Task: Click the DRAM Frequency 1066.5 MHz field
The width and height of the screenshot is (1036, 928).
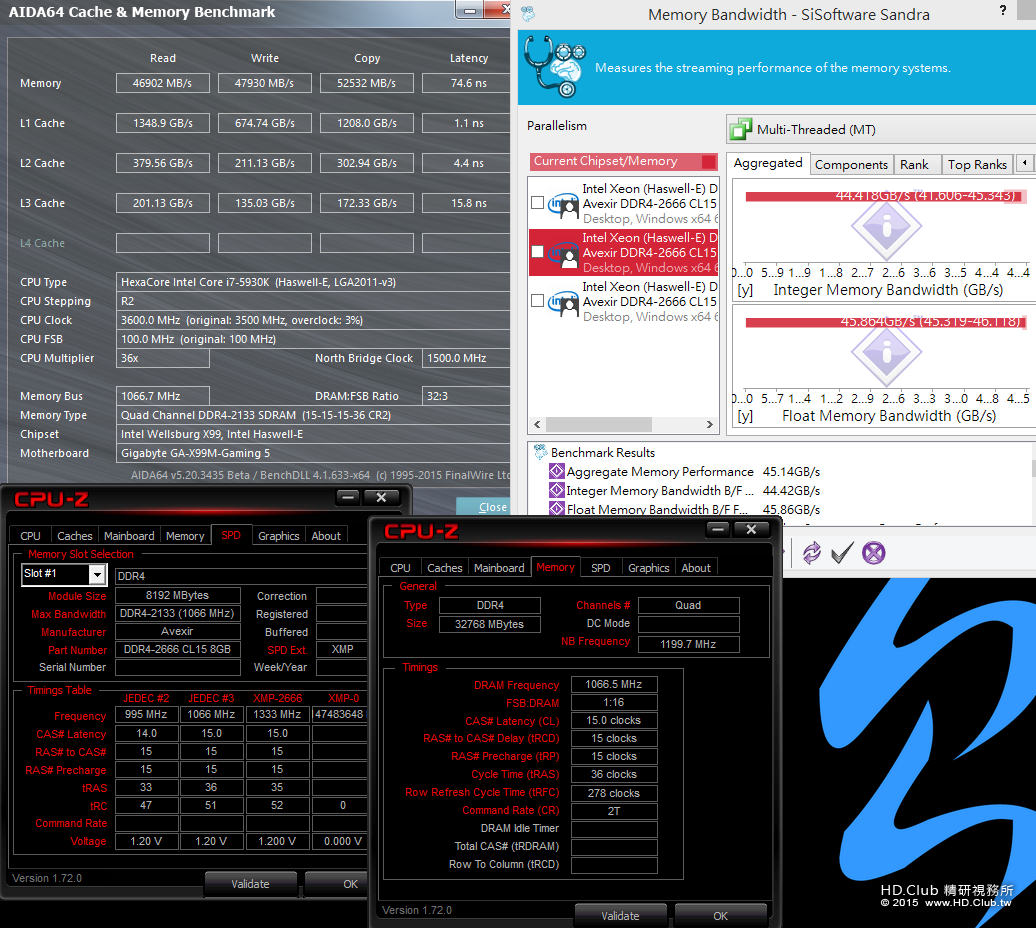Action: pyautogui.click(x=613, y=684)
